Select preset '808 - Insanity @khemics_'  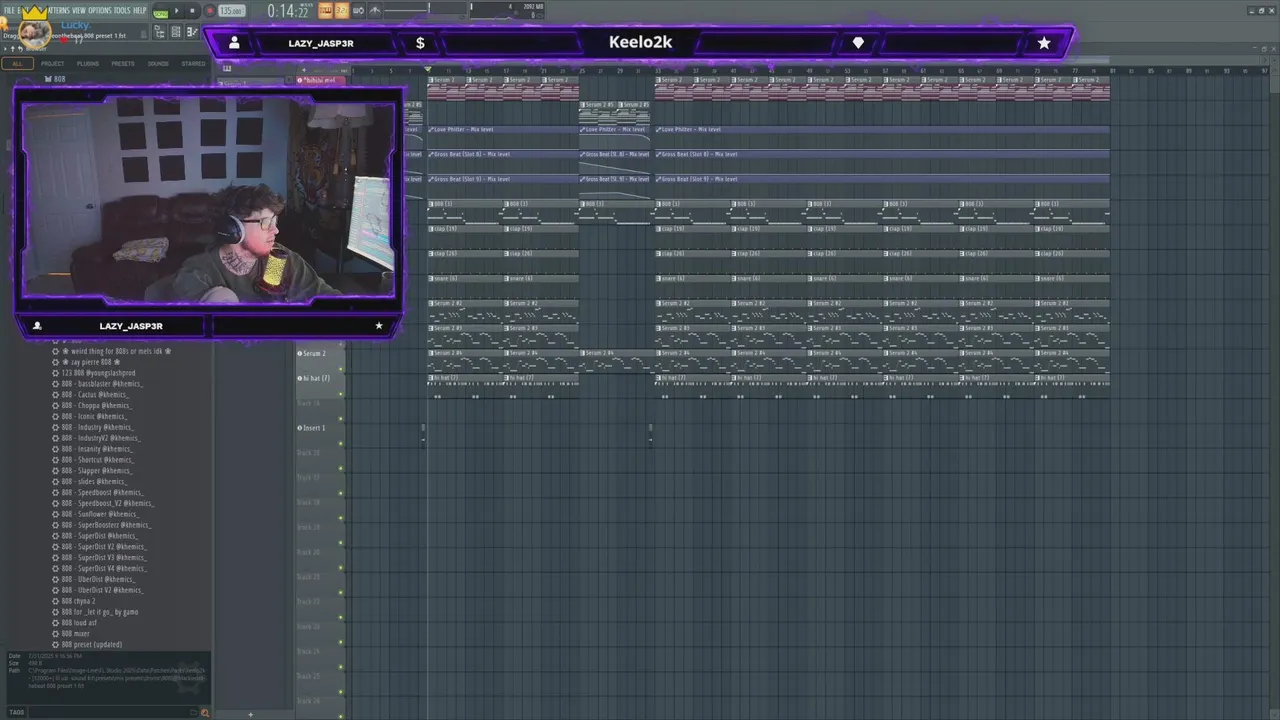click(x=97, y=449)
